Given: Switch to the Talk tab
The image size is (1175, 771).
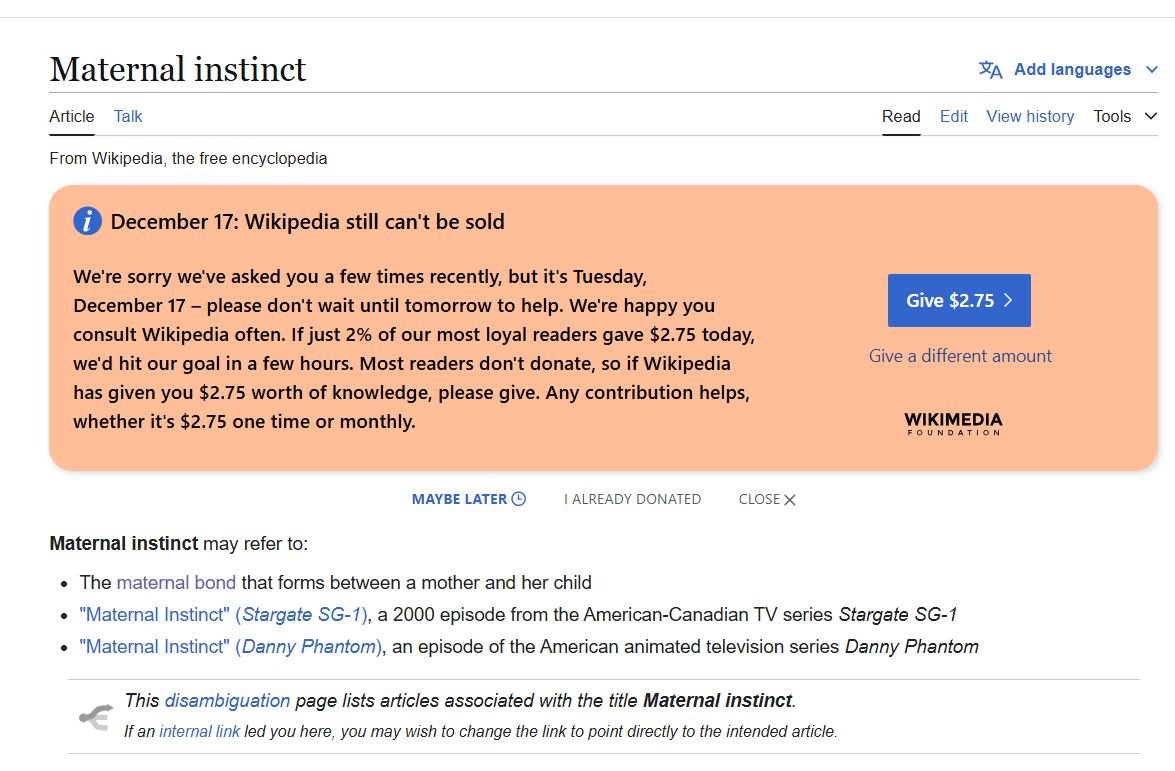Looking at the screenshot, I should click(x=128, y=117).
